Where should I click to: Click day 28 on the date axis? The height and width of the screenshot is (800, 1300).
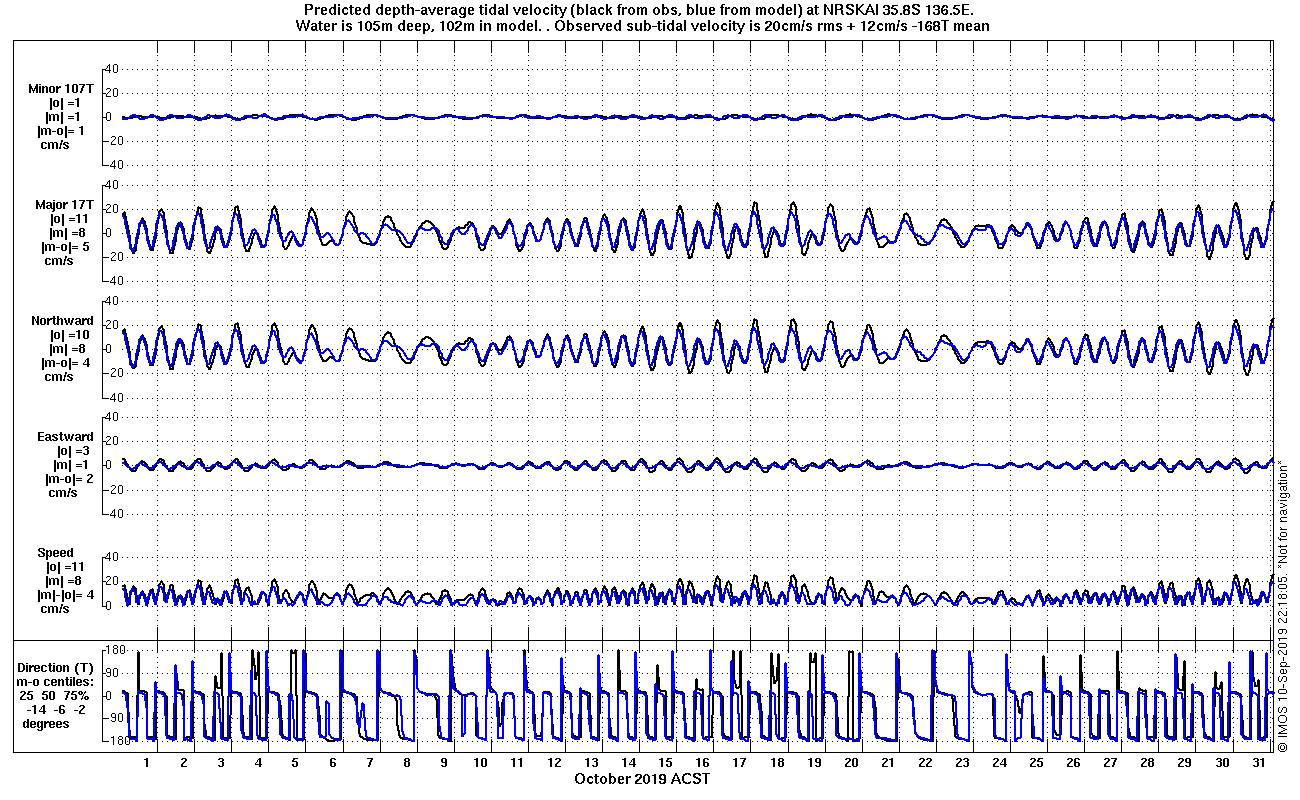click(x=1149, y=763)
